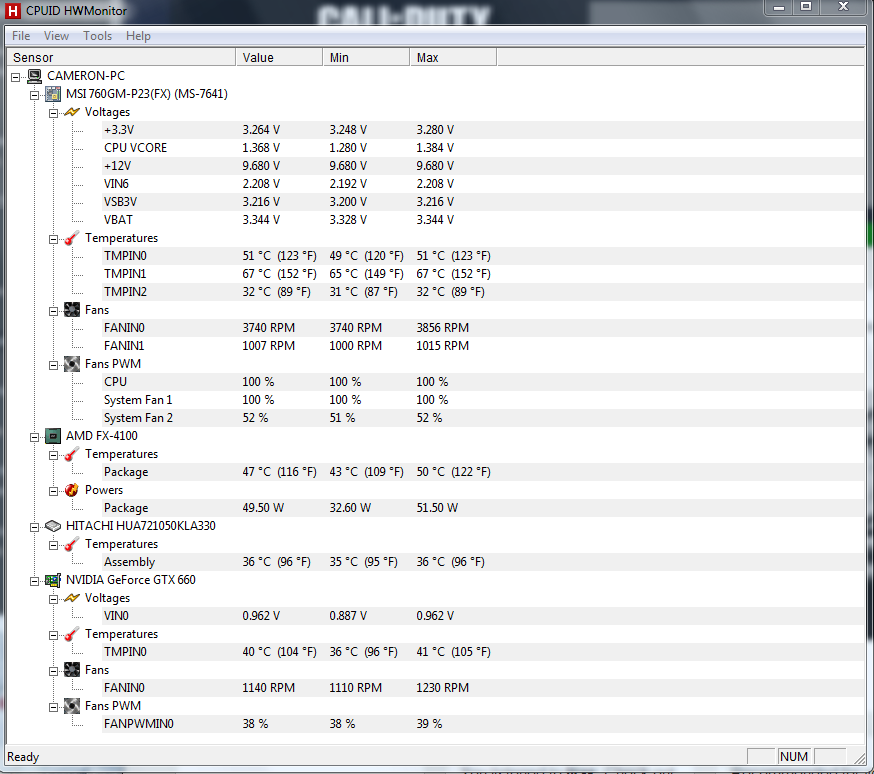Image resolution: width=874 pixels, height=774 pixels.
Task: Click the Ready status bar text
Action: click(23, 757)
